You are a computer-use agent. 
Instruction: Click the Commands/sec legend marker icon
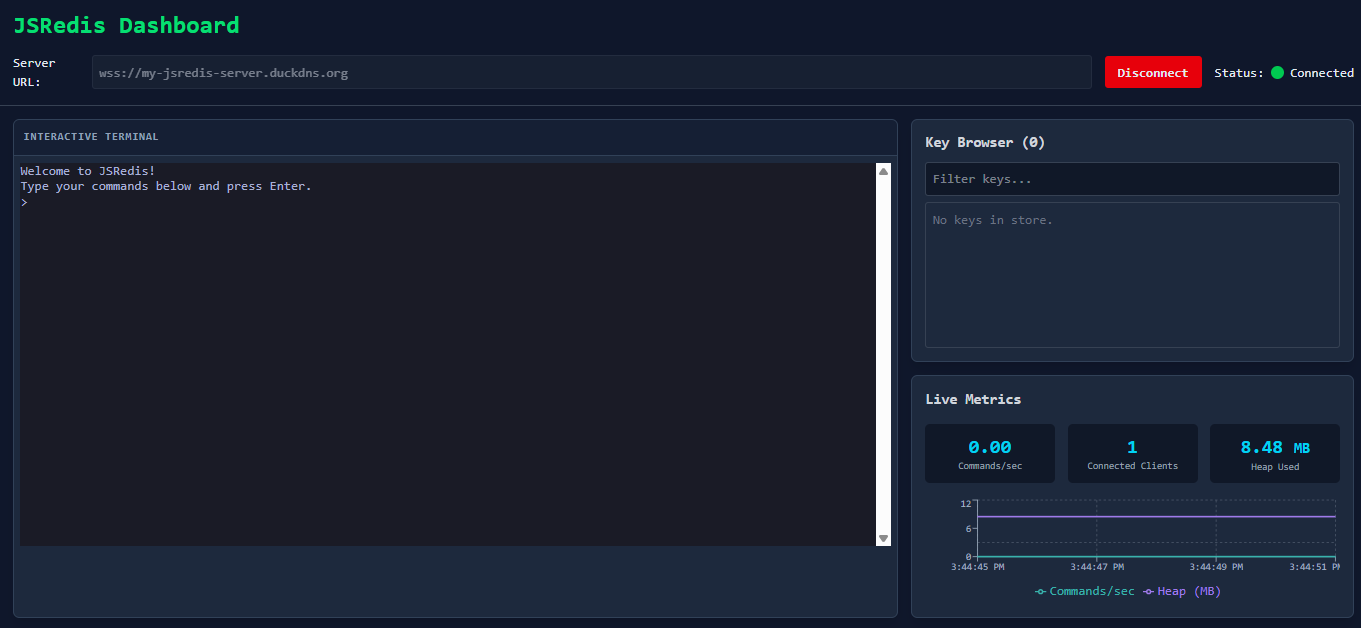tap(1040, 592)
